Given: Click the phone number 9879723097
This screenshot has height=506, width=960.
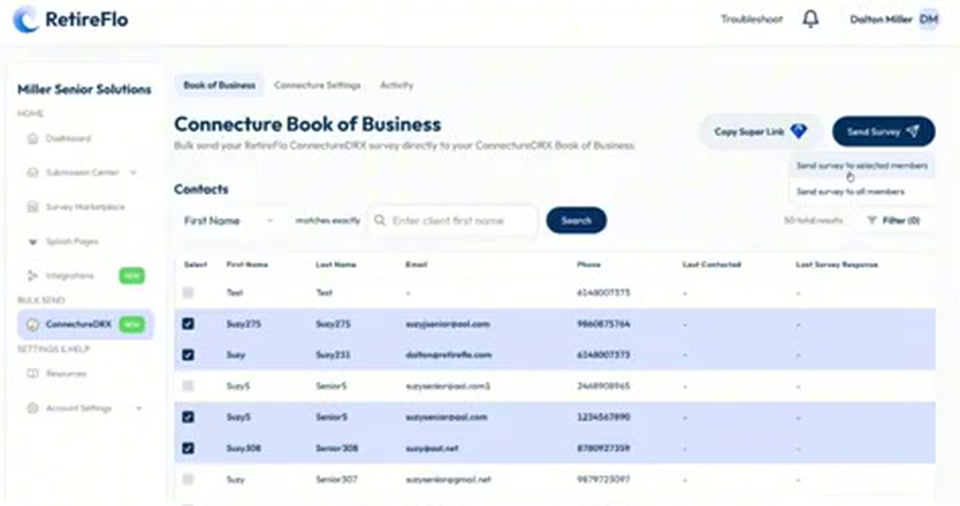Looking at the screenshot, I should click(603, 479).
